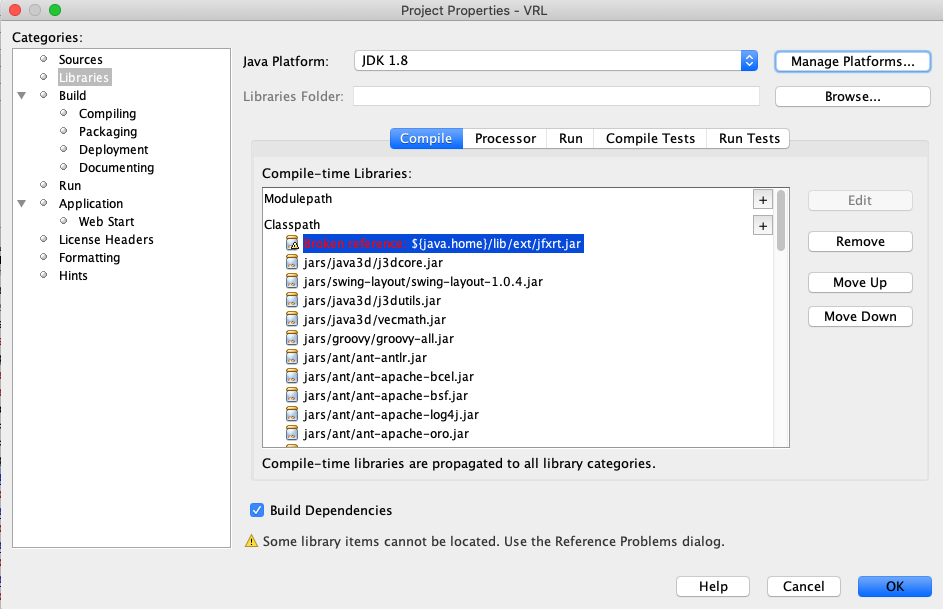
Task: Select the jars/java3d/j3dcore.jar entry
Action: pyautogui.click(x=373, y=263)
